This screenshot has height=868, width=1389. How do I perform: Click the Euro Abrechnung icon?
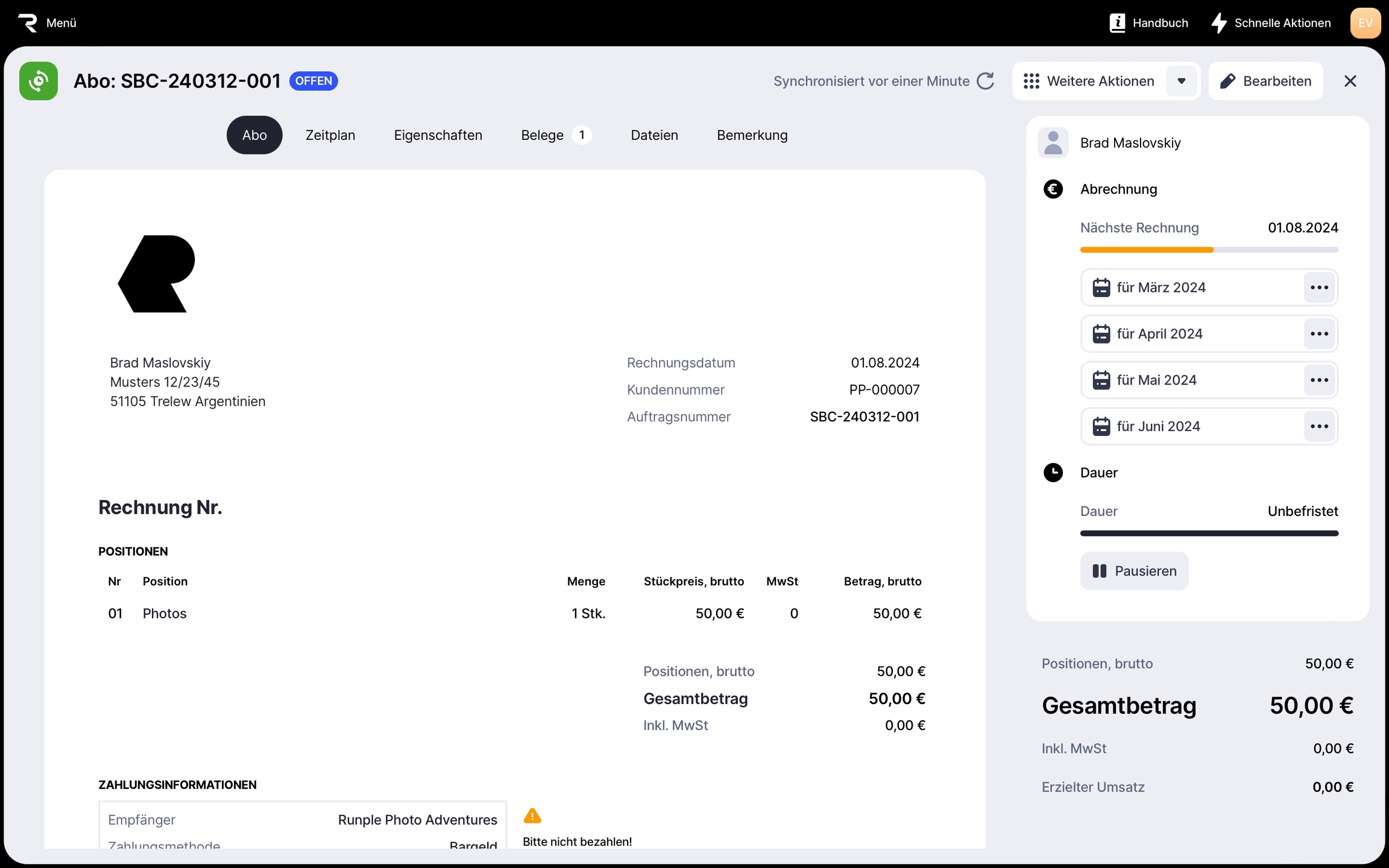1053,189
